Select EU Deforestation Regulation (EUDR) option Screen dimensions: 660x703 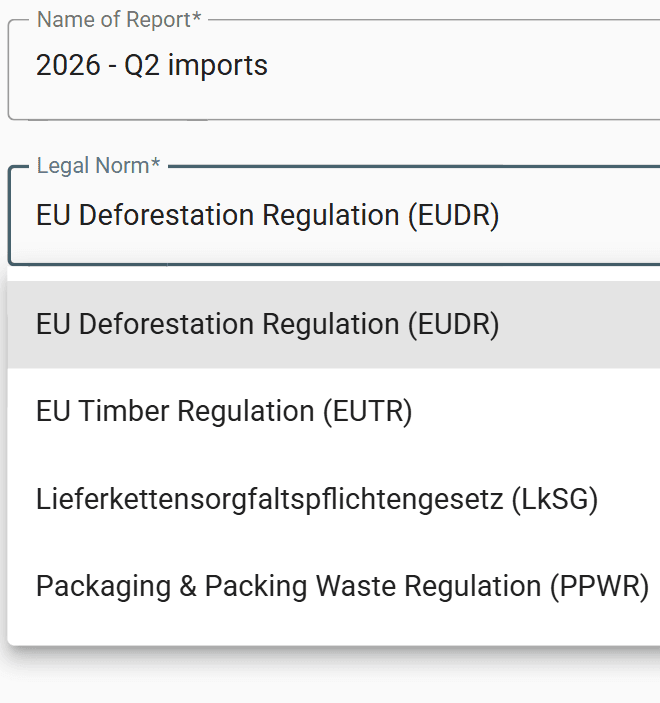point(267,325)
